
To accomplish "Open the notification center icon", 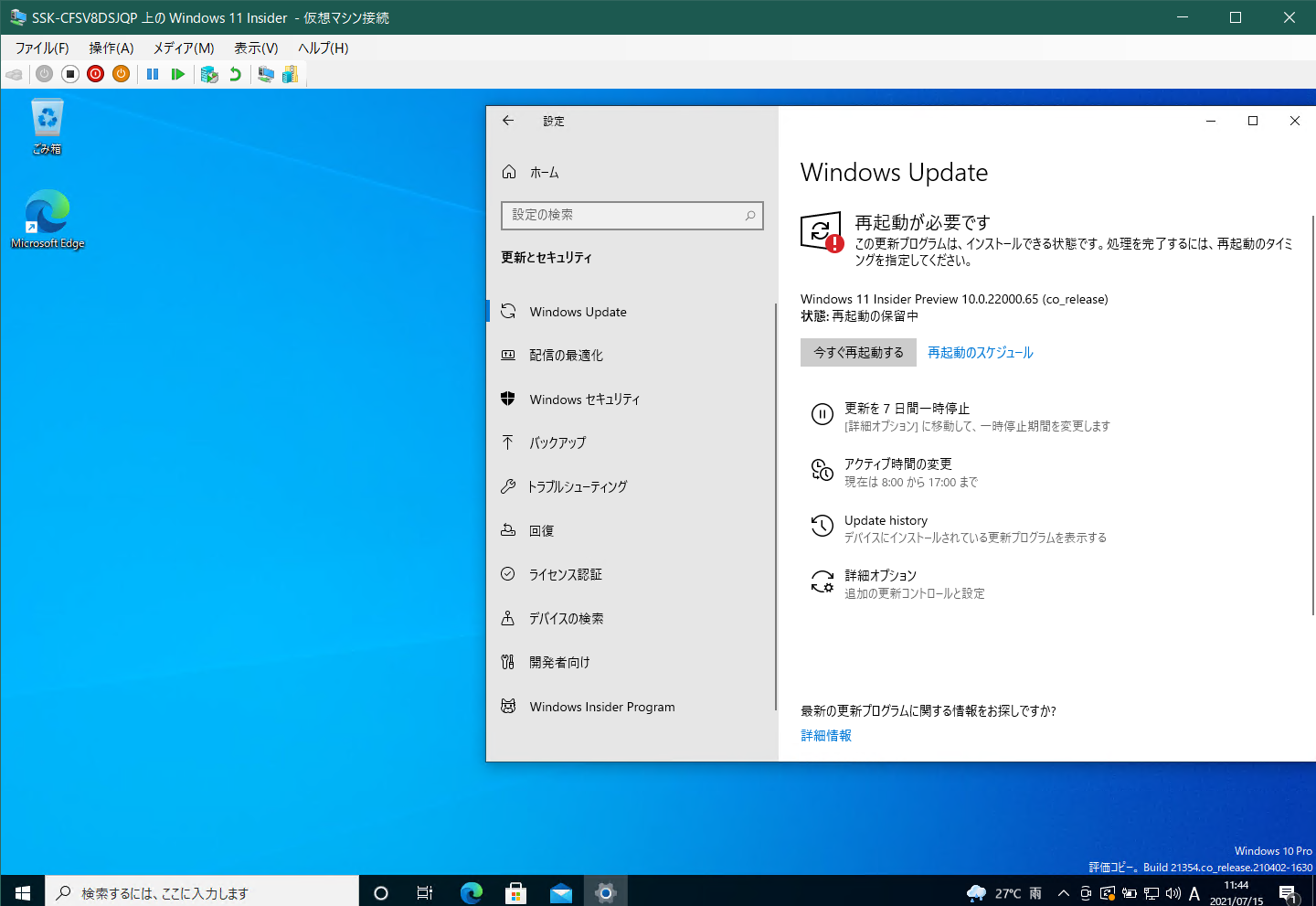I will pos(1289,893).
